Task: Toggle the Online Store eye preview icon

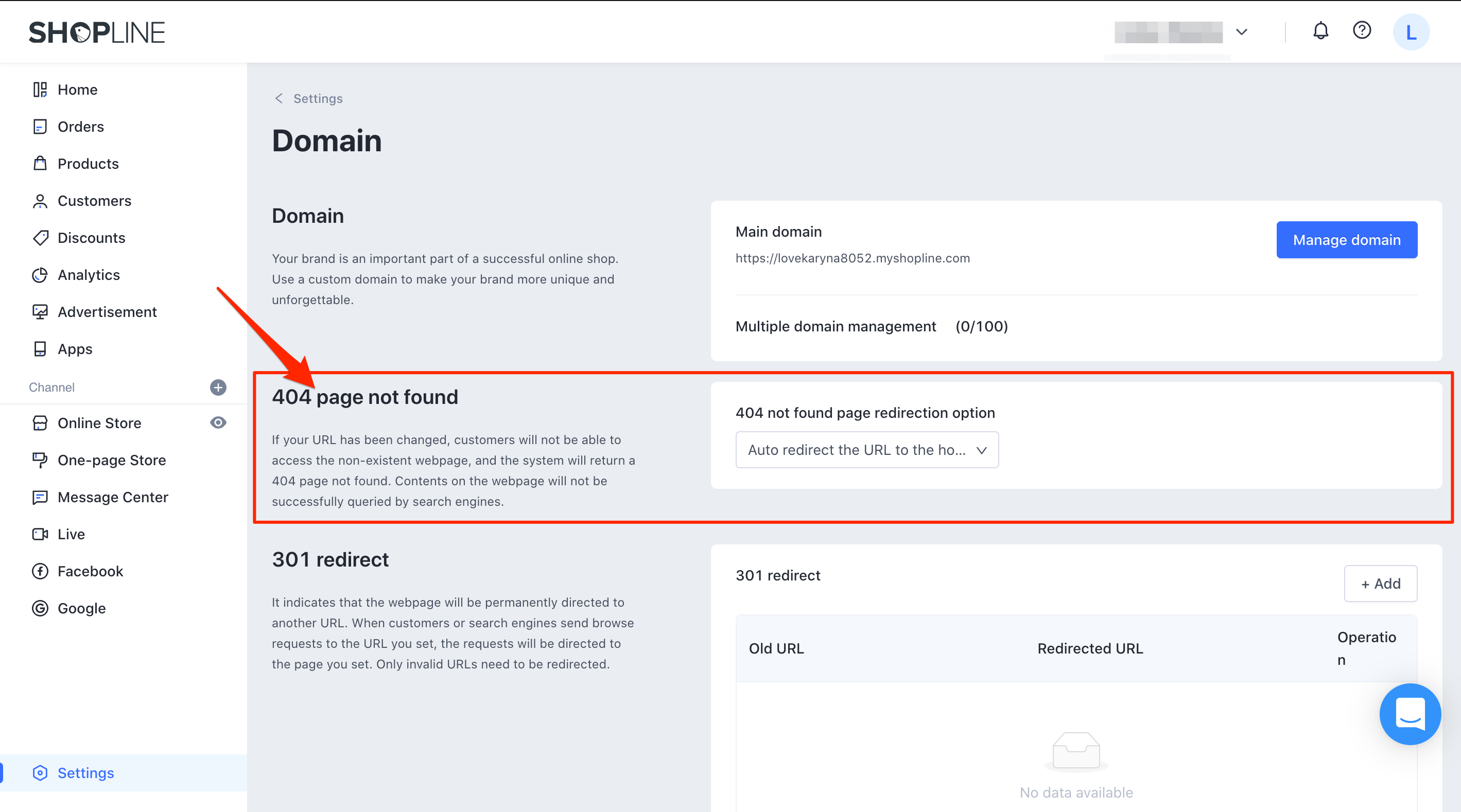Action: [218, 422]
